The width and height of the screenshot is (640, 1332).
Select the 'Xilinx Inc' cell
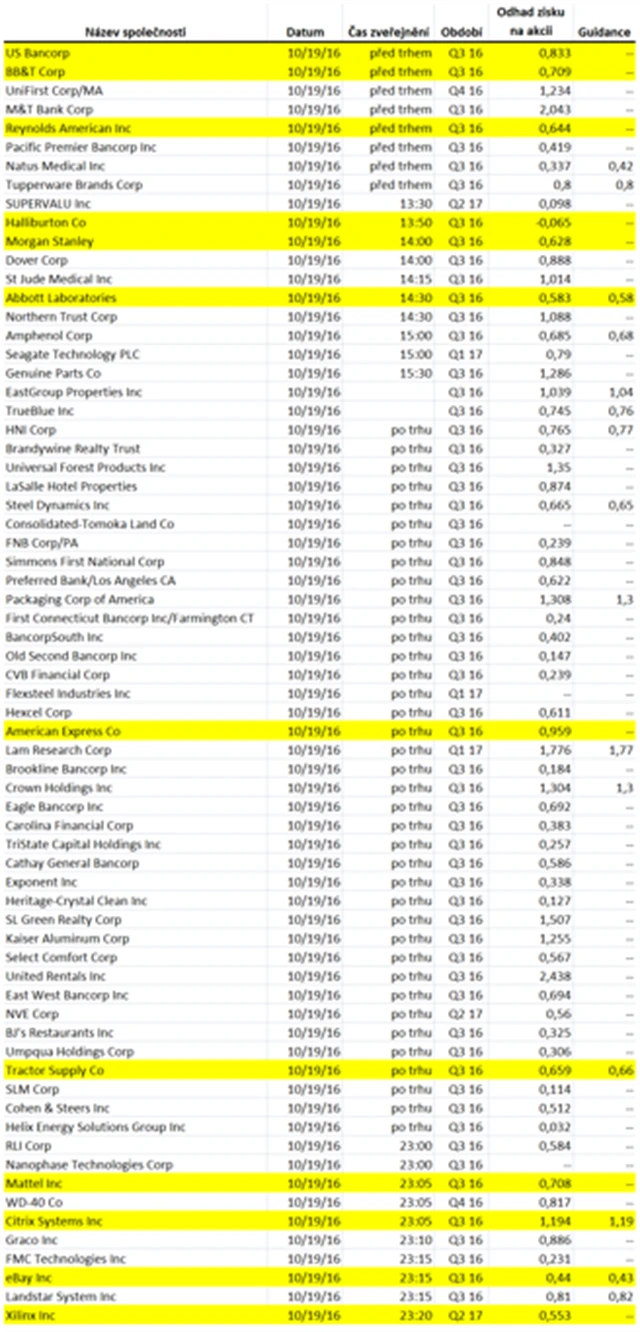click(x=134, y=1316)
